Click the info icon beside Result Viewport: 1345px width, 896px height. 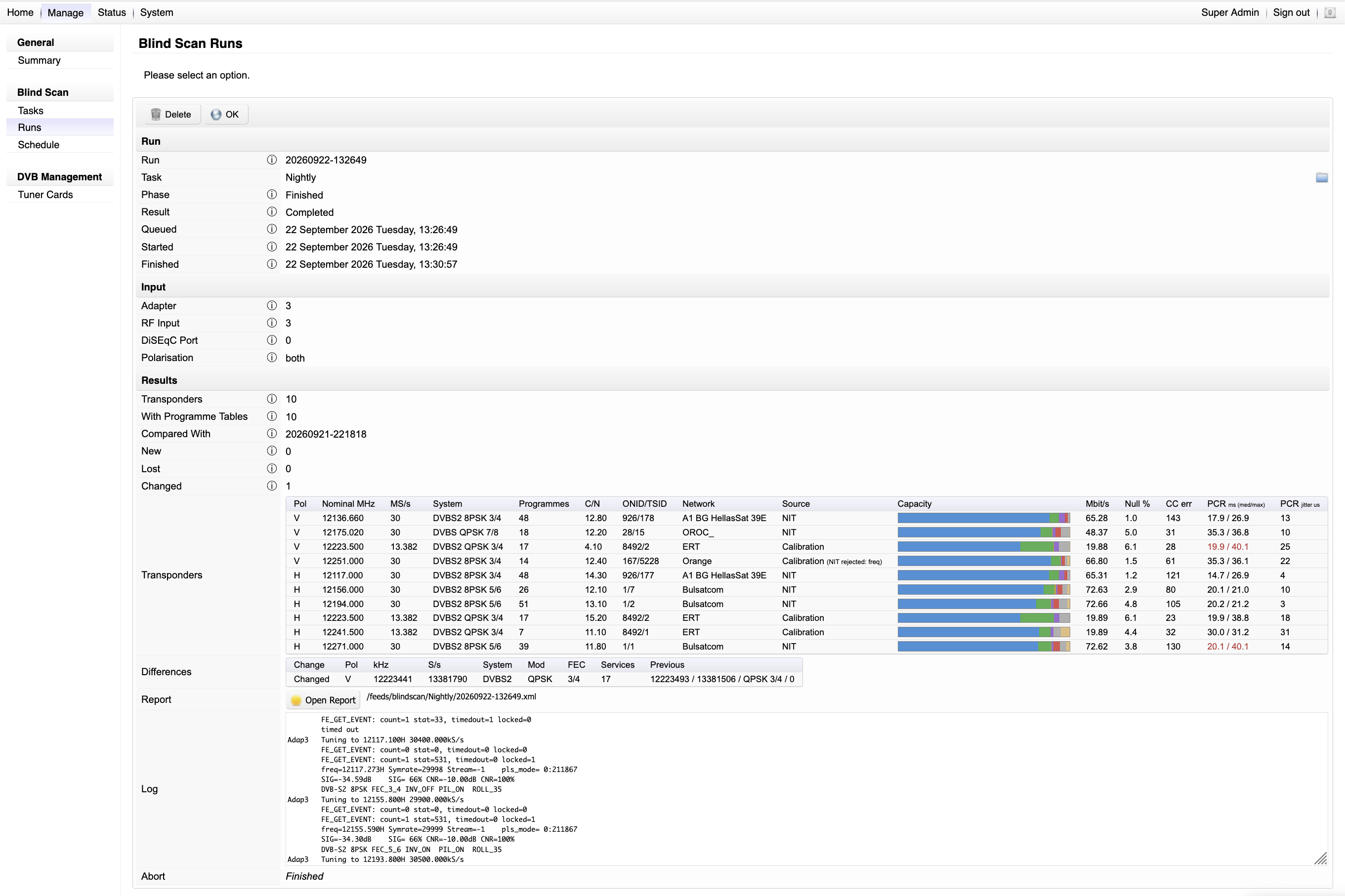point(271,212)
